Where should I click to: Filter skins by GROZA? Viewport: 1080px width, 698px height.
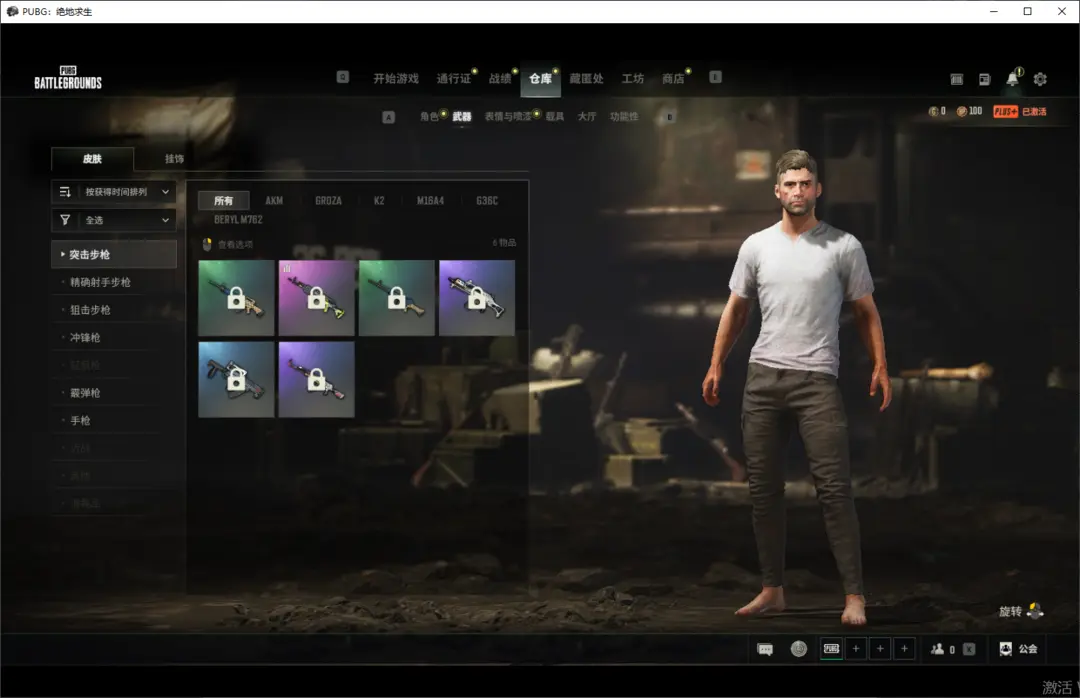point(328,201)
